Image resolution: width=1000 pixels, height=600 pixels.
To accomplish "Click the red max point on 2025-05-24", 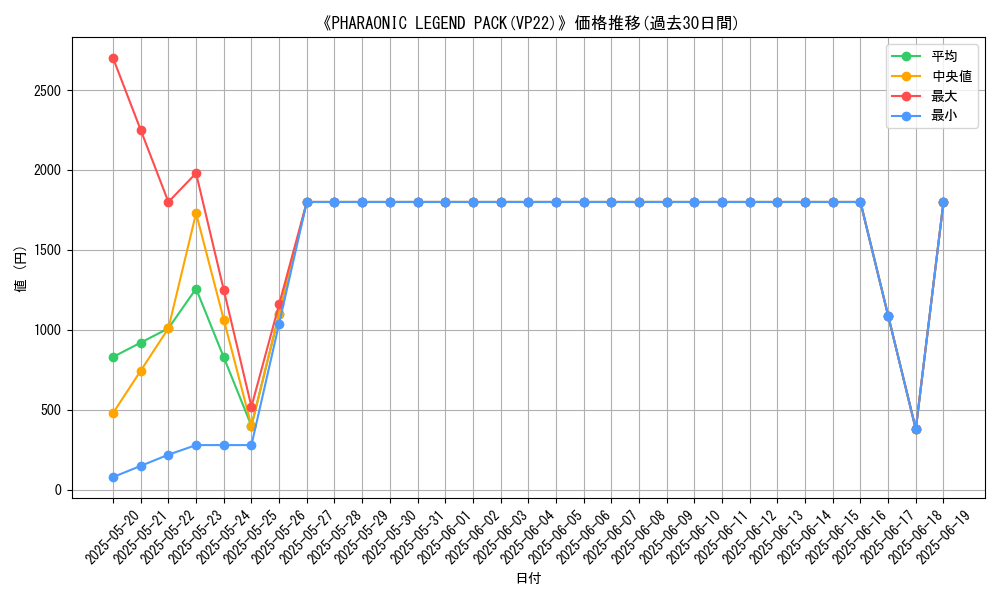I will (224, 291).
